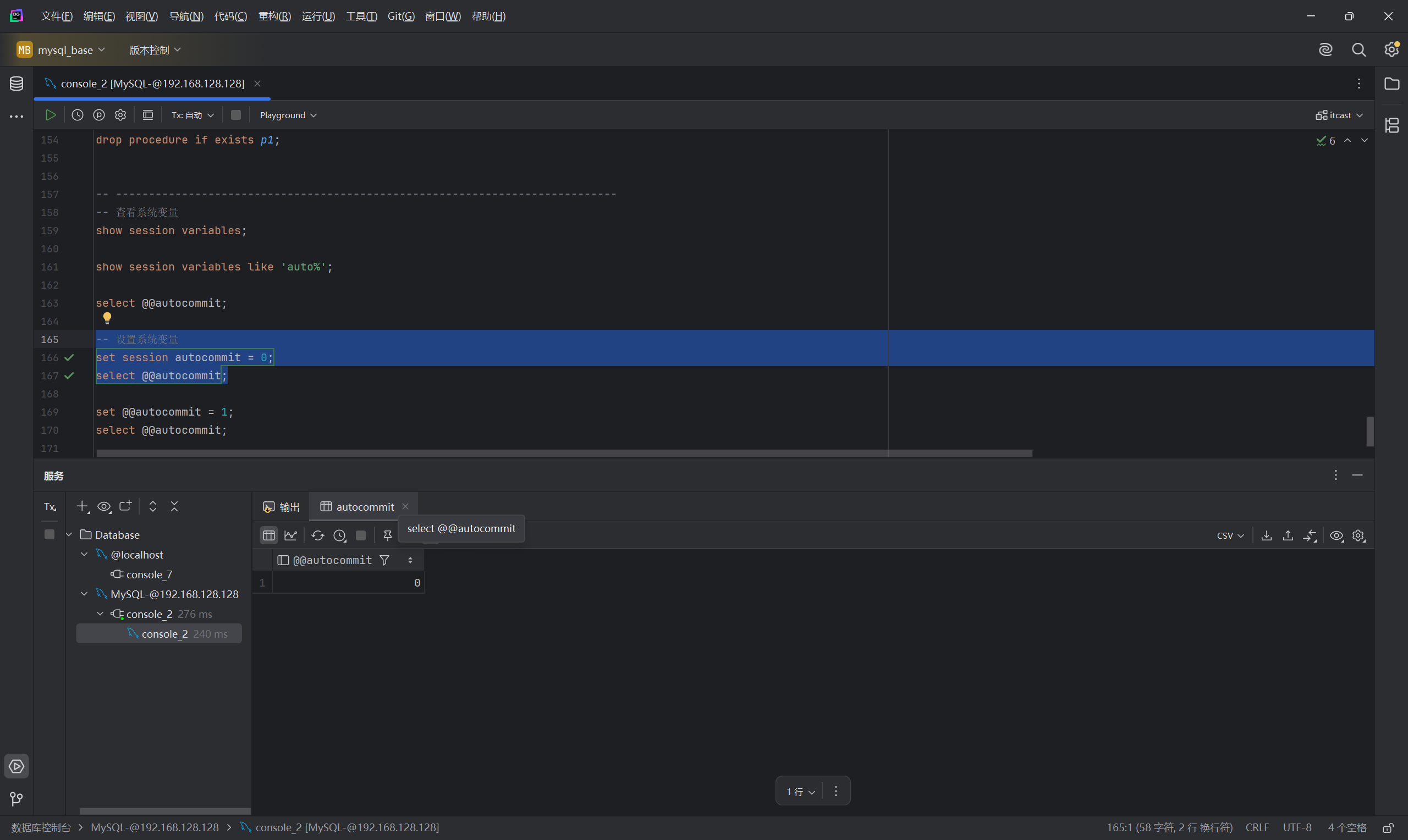This screenshot has width=1408, height=840.
Task: Click the explain plan icon
Action: [x=99, y=115]
